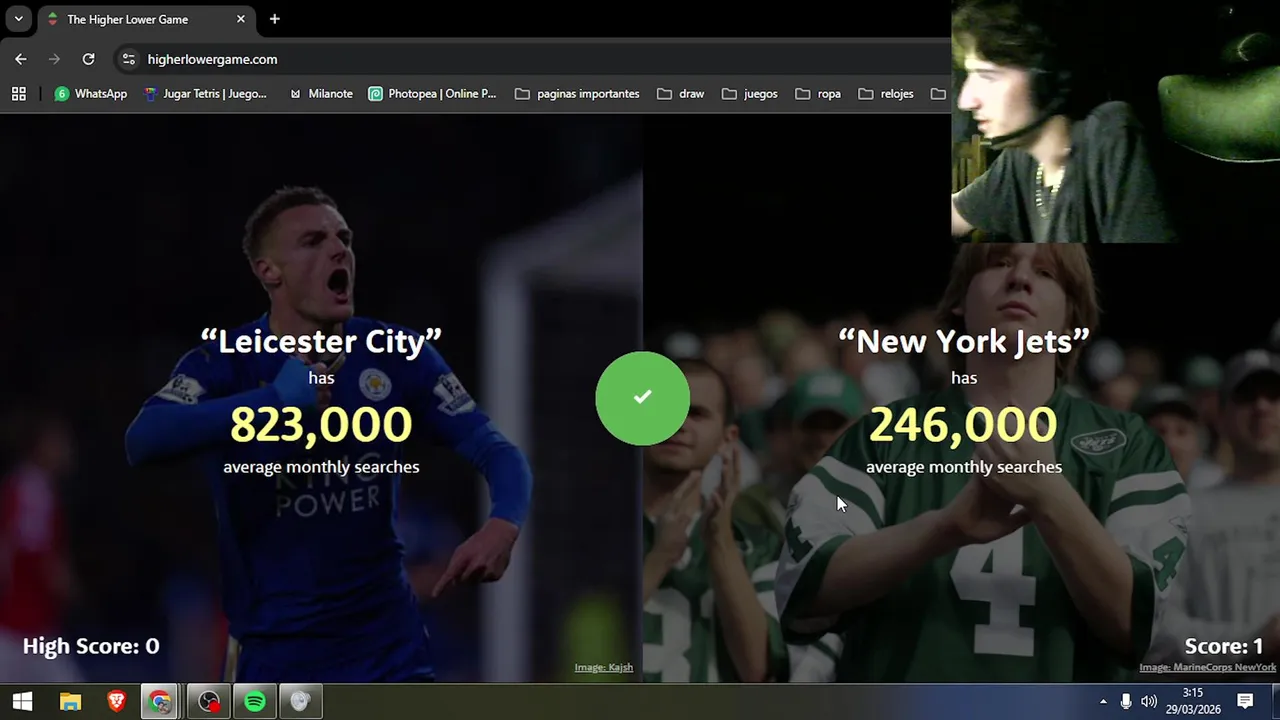Open the volume control tray icon
1280x720 pixels.
tap(1149, 702)
